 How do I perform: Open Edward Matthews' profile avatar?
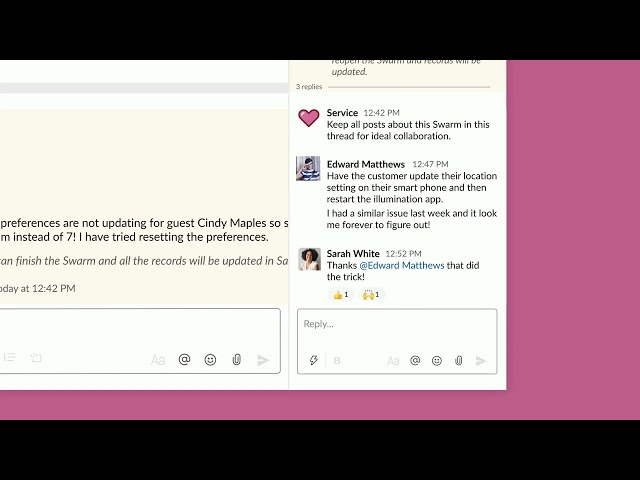[x=309, y=168]
